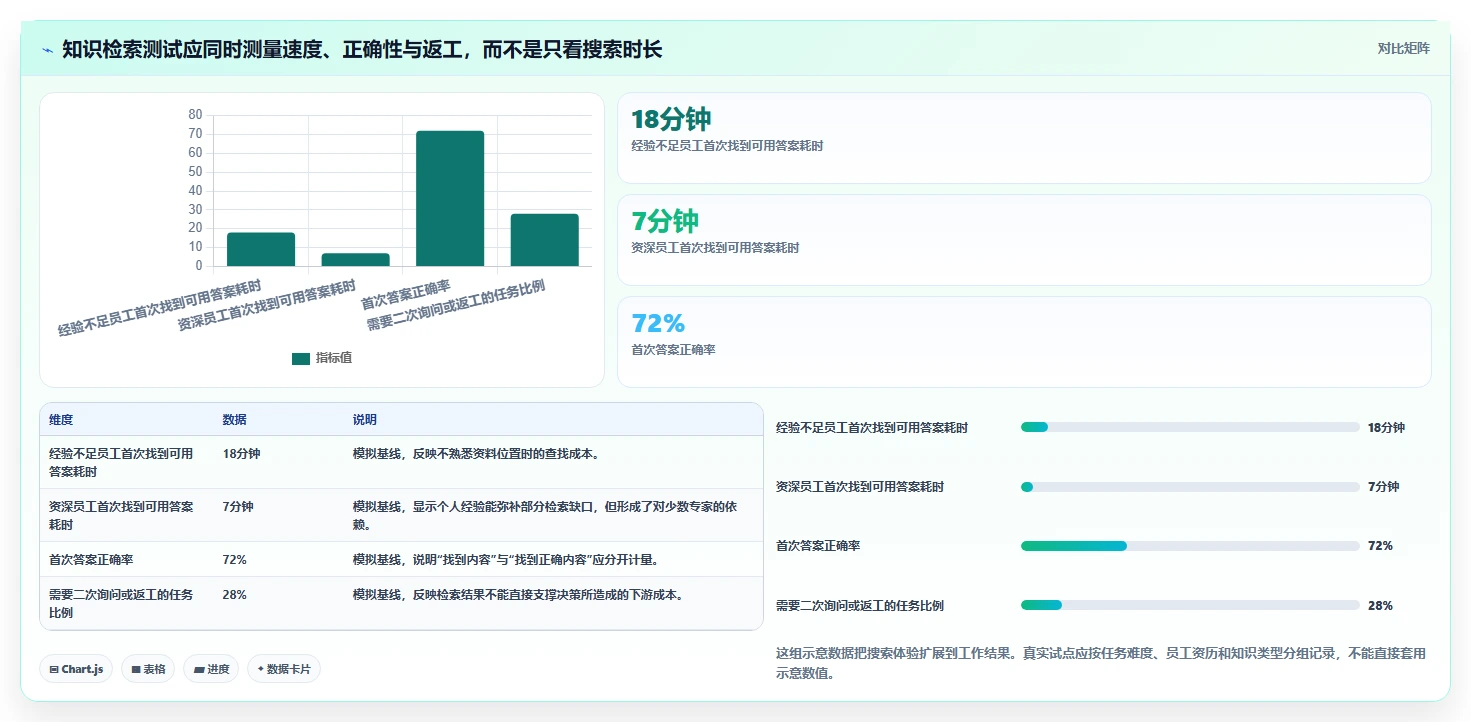Select the large 7分钟 card value
Image resolution: width=1471 pixels, height=722 pixels.
[665, 221]
